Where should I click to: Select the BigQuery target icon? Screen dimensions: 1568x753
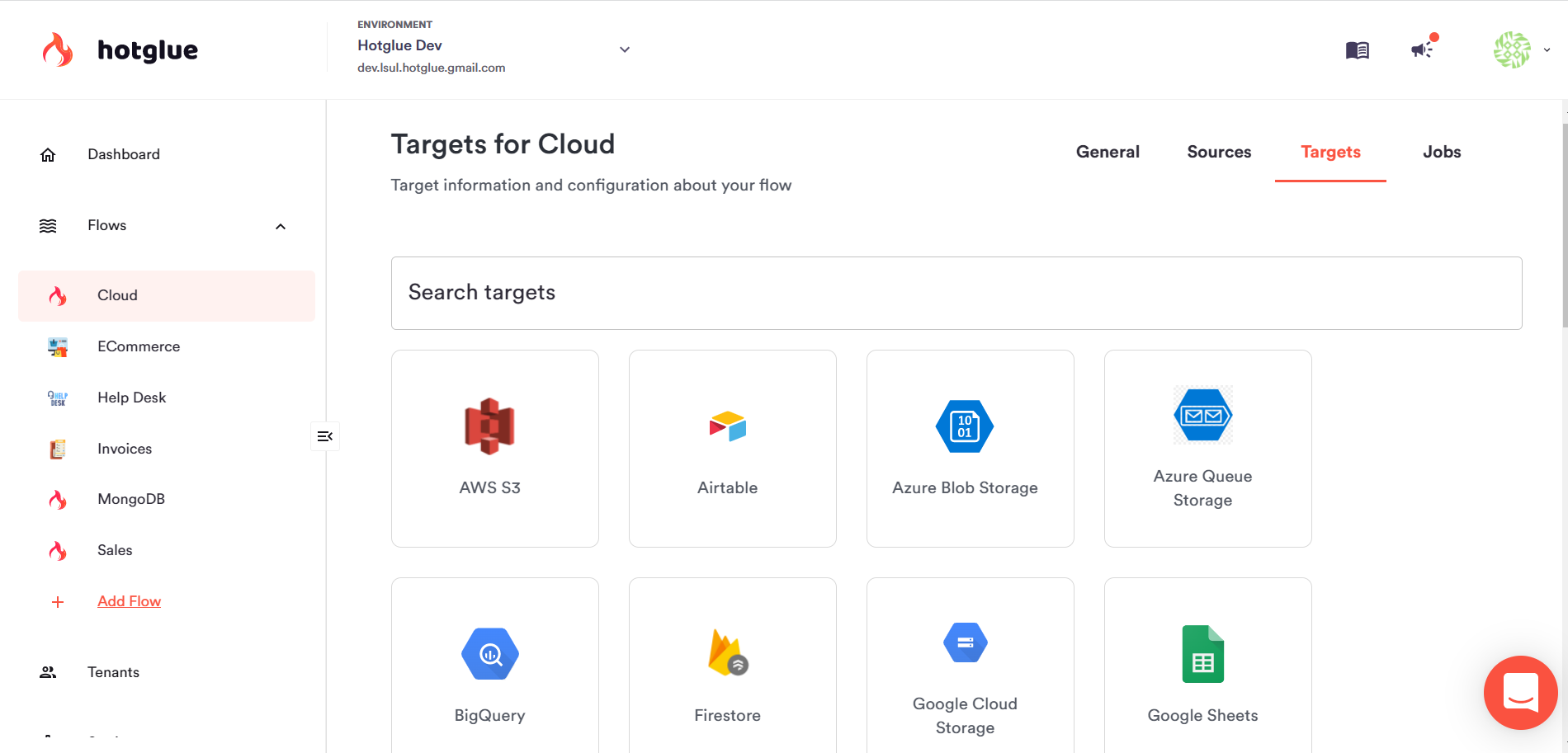pyautogui.click(x=490, y=654)
